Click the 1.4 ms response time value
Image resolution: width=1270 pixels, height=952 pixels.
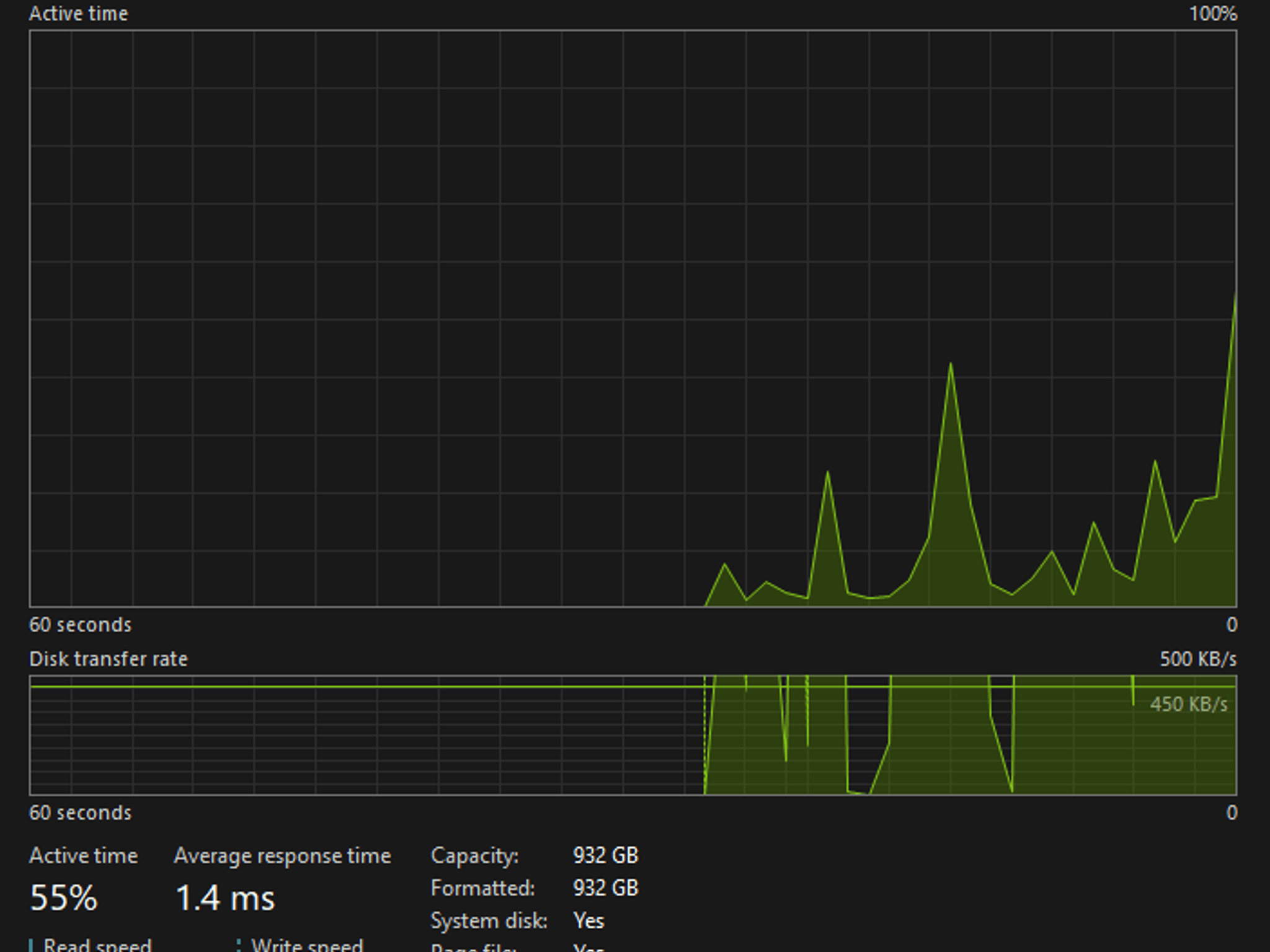(224, 898)
